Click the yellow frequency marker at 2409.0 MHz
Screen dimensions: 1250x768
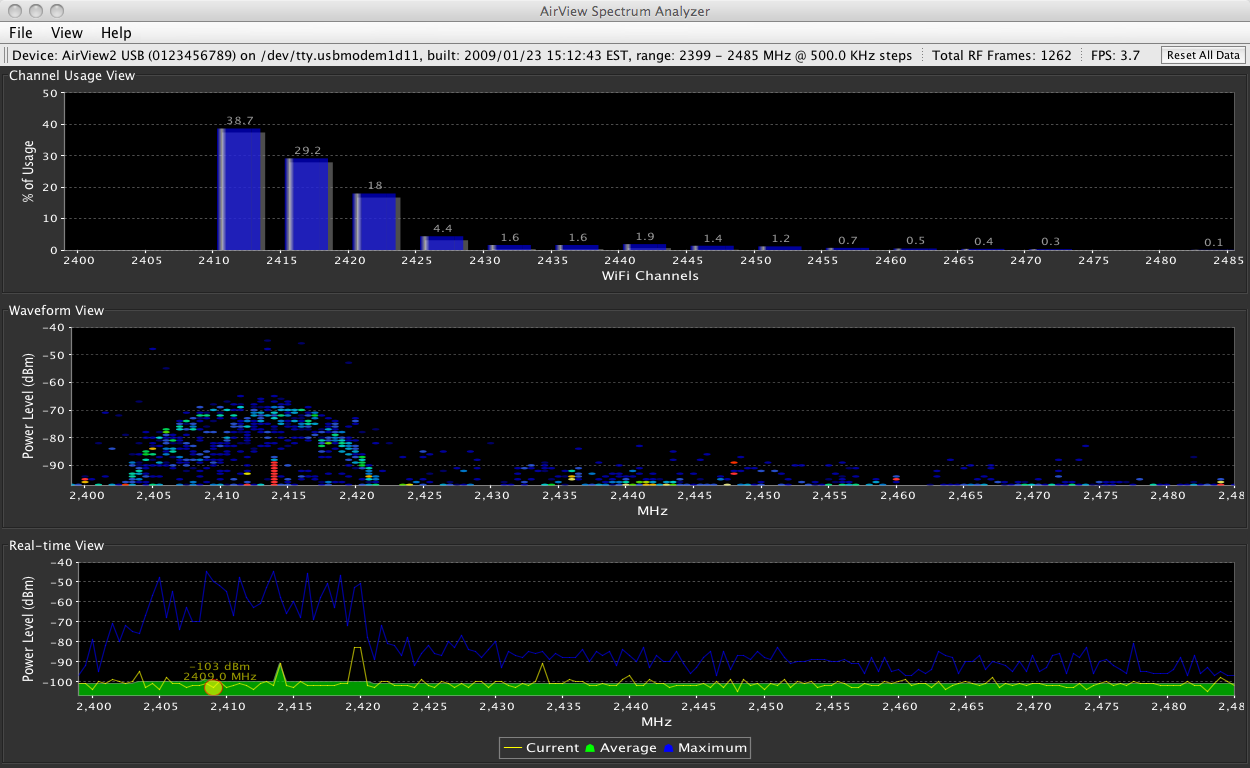coord(213,687)
